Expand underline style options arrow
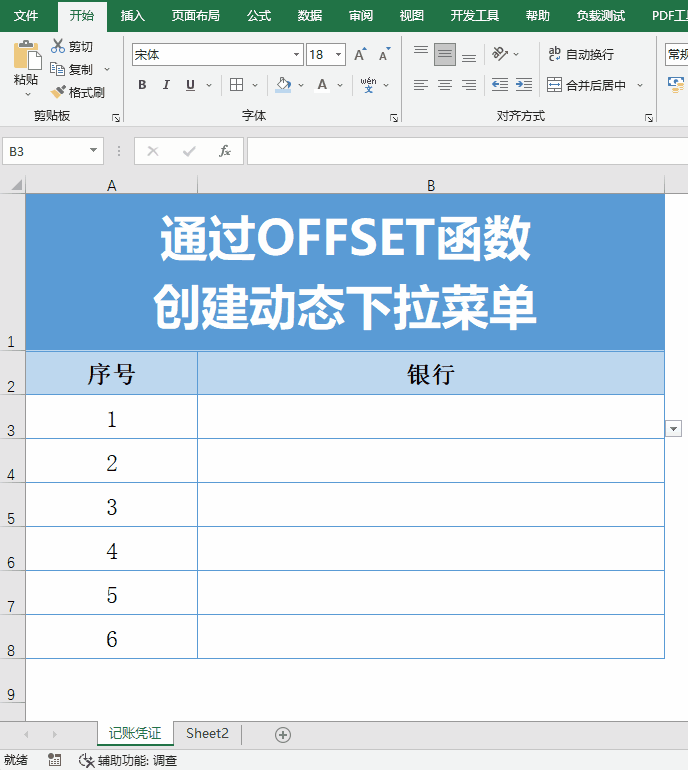The image size is (688, 770). tap(209, 85)
